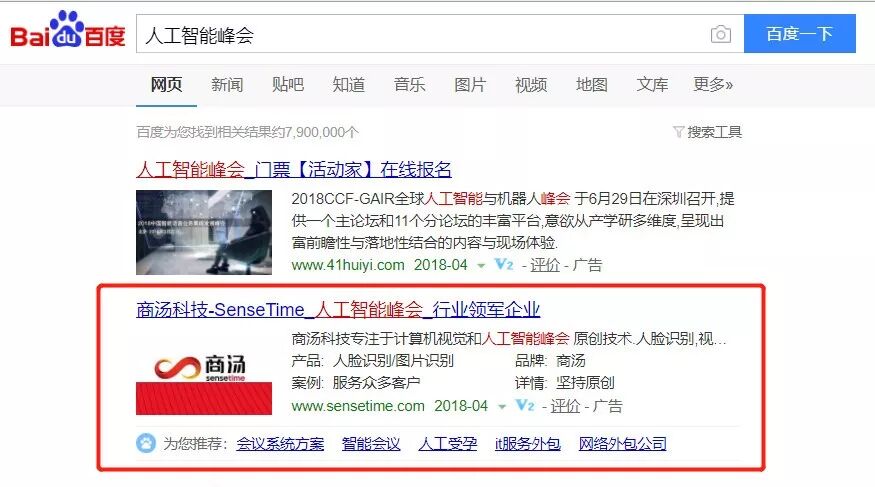Screen dimensions: 875x487
Task: Click V2 badge on sensetime result
Action: (525, 406)
